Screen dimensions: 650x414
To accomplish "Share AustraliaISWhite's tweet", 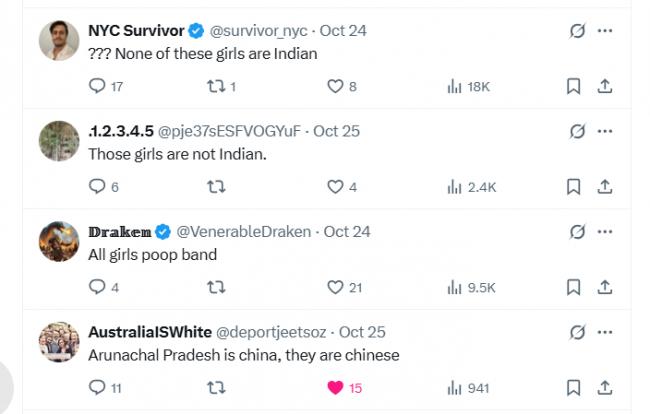I will [x=604, y=387].
